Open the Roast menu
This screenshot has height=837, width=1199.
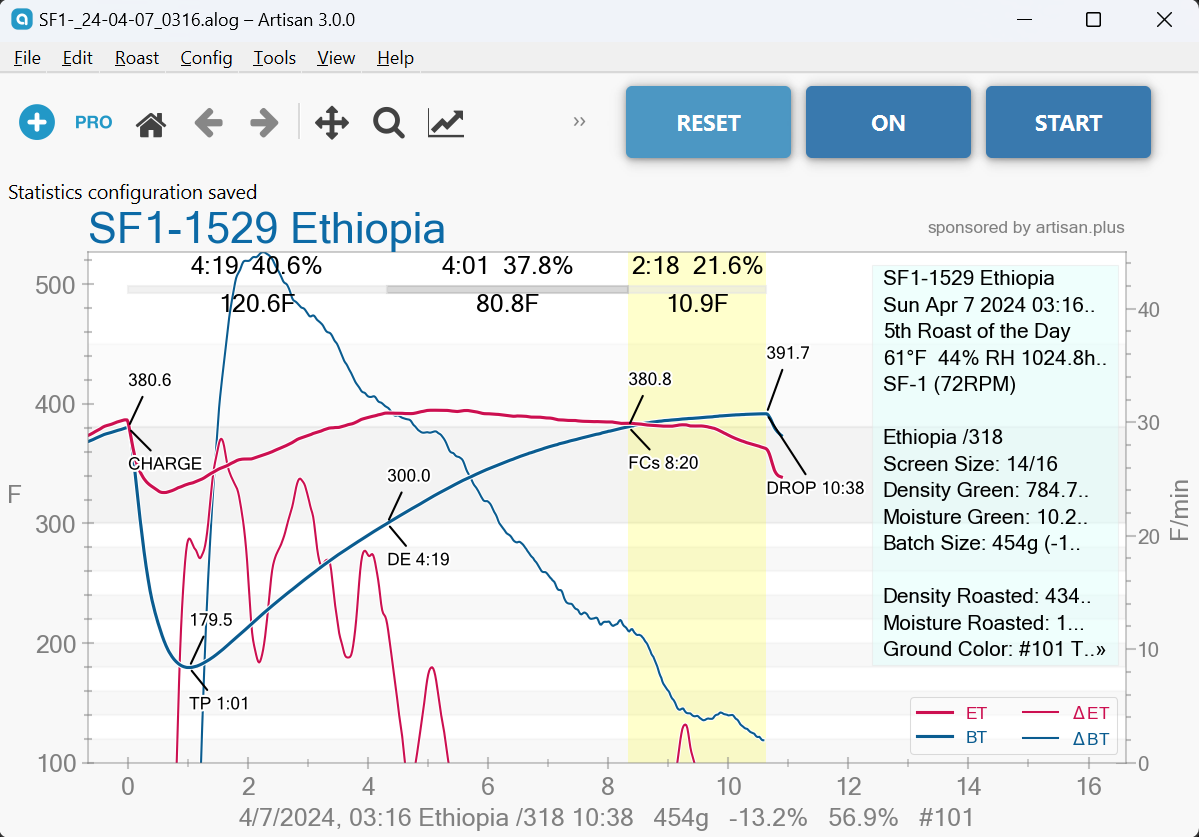[137, 58]
